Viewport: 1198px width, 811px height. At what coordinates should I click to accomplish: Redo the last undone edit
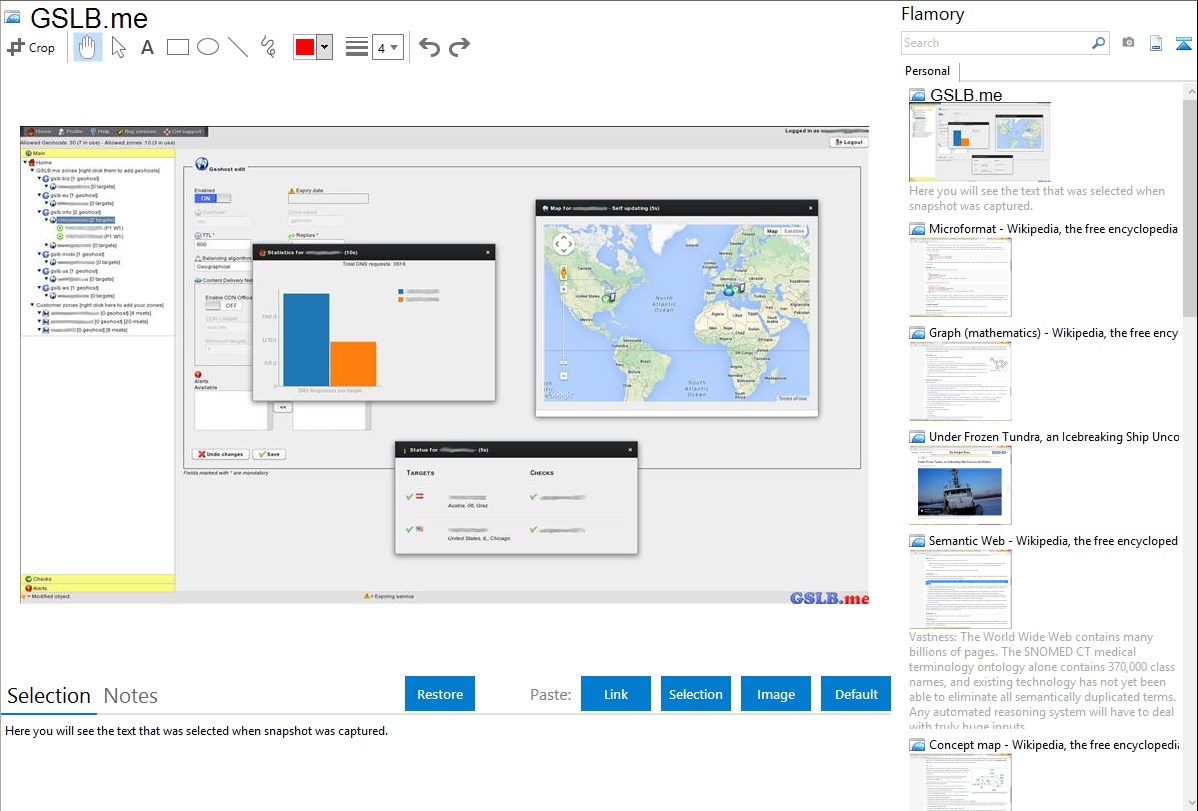459,47
